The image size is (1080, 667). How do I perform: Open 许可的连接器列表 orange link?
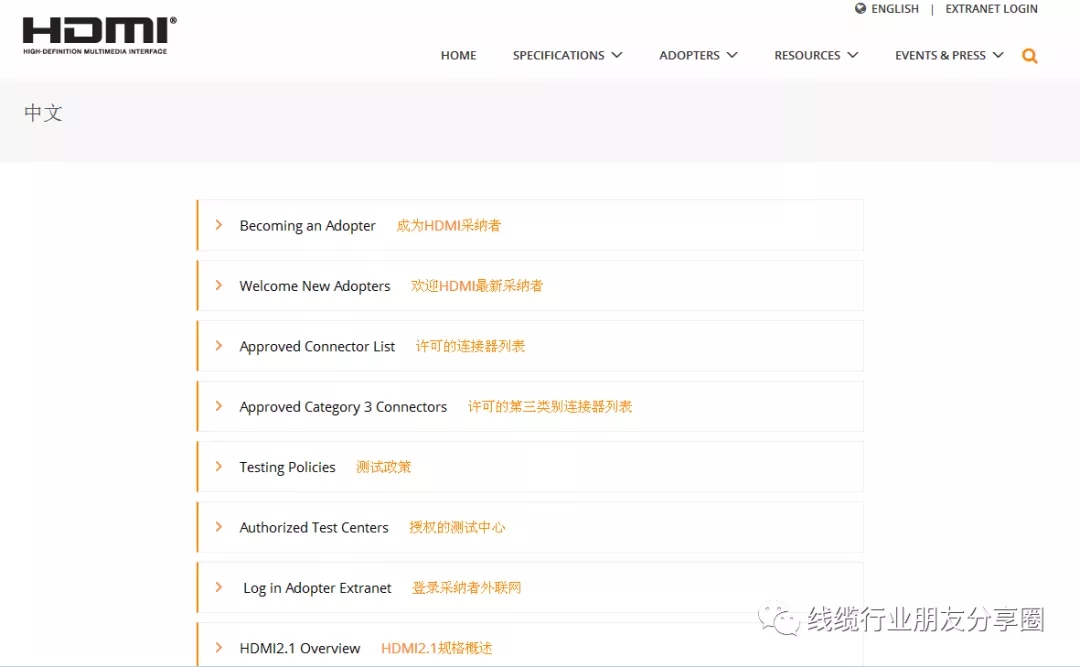470,346
